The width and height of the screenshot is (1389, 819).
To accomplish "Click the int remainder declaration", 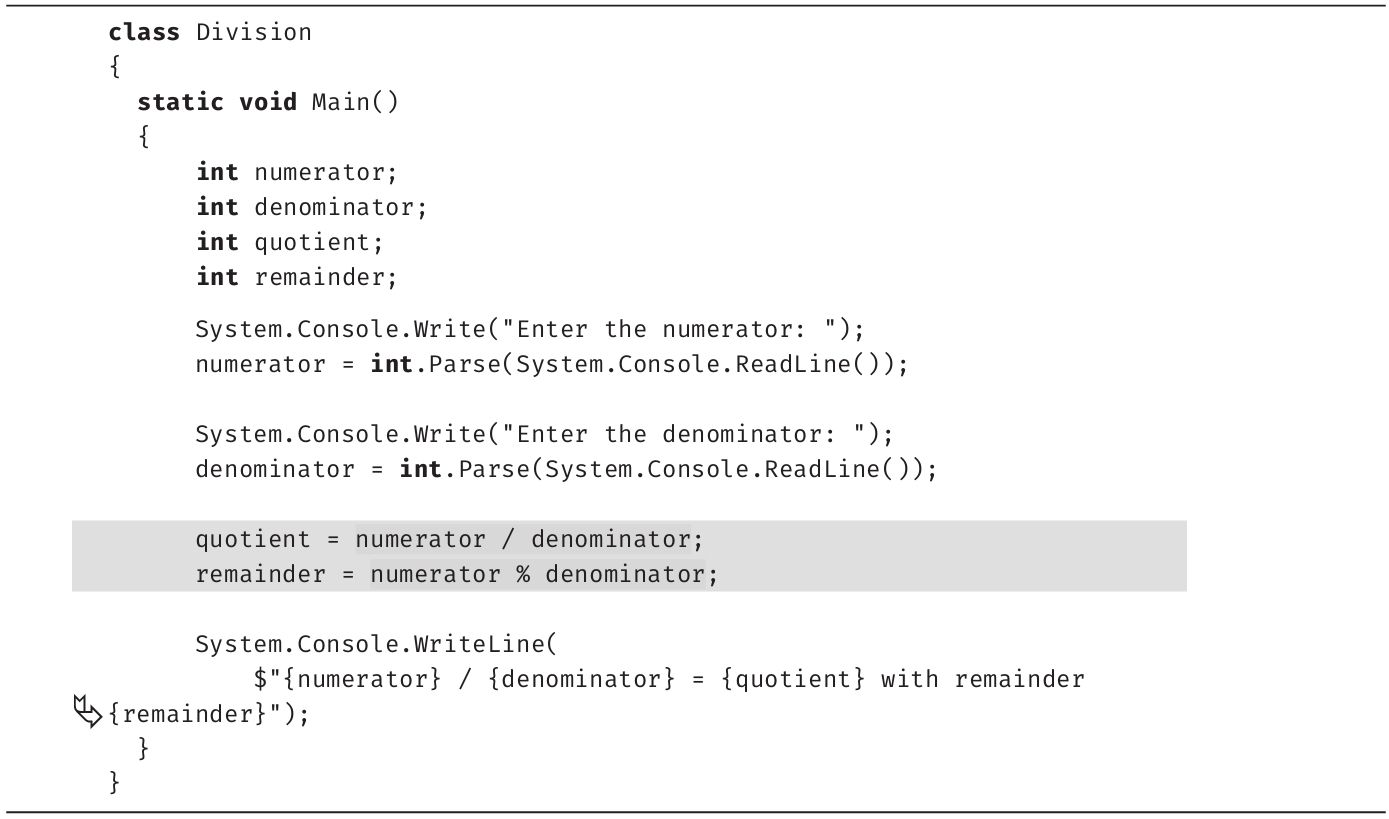I will [296, 277].
